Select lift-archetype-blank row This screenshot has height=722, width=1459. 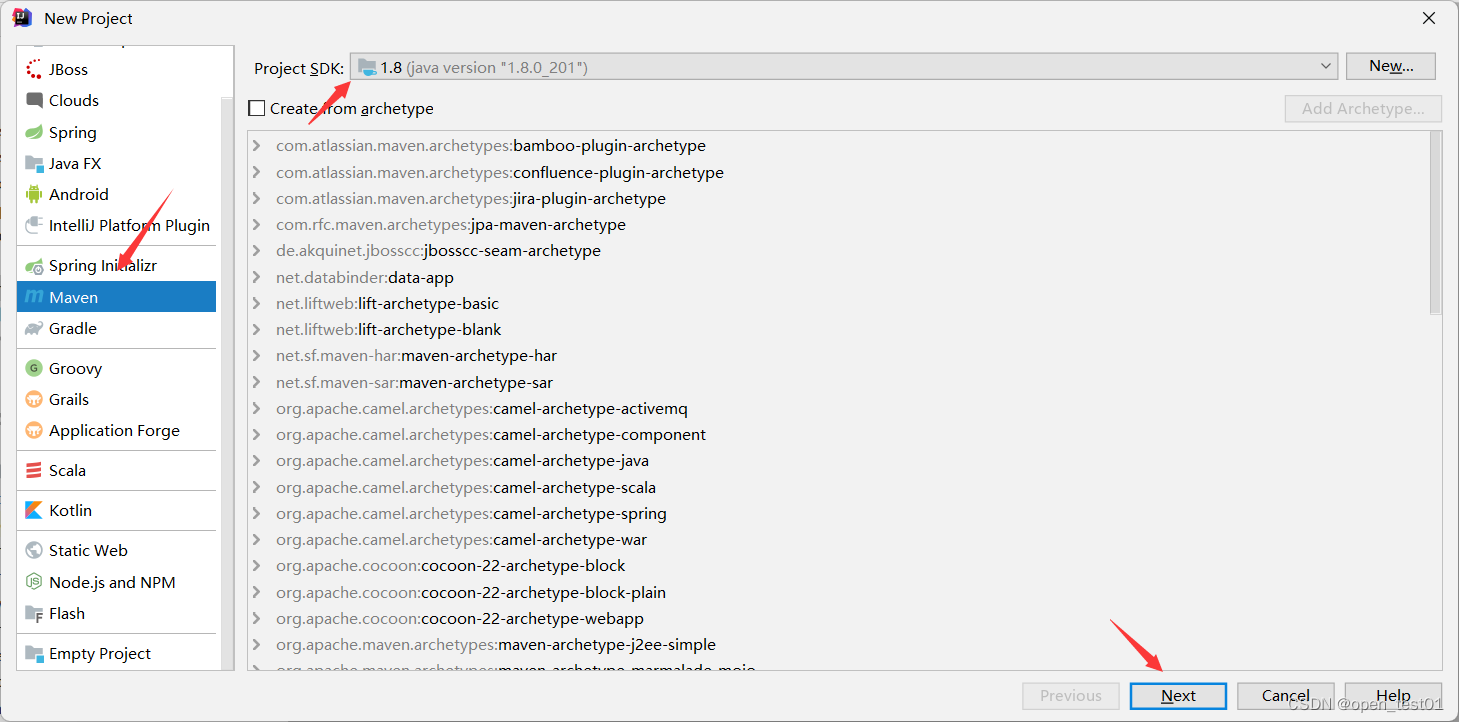click(x=839, y=329)
